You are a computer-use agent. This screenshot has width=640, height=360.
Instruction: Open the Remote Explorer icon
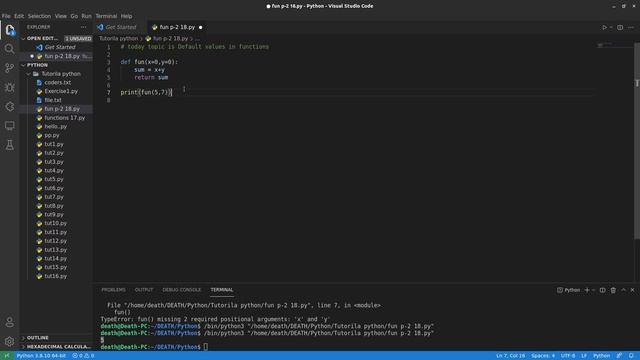[x=9, y=126]
